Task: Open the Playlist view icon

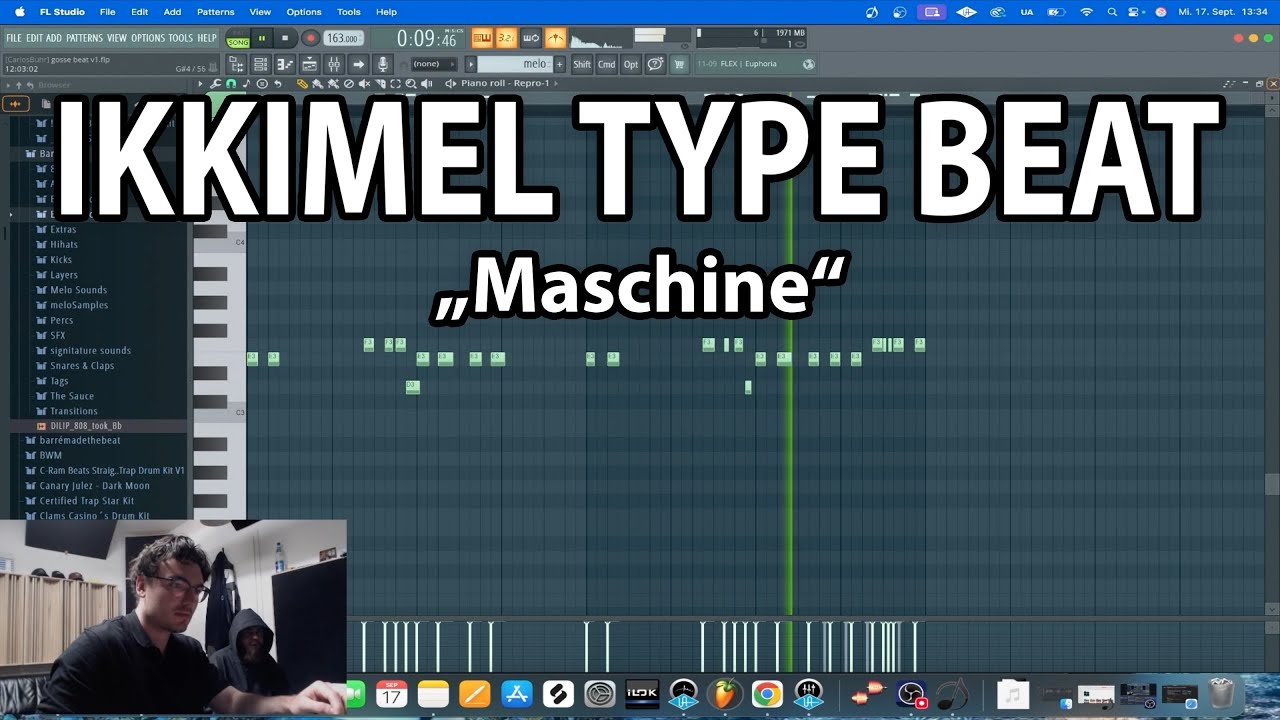Action: (308, 64)
